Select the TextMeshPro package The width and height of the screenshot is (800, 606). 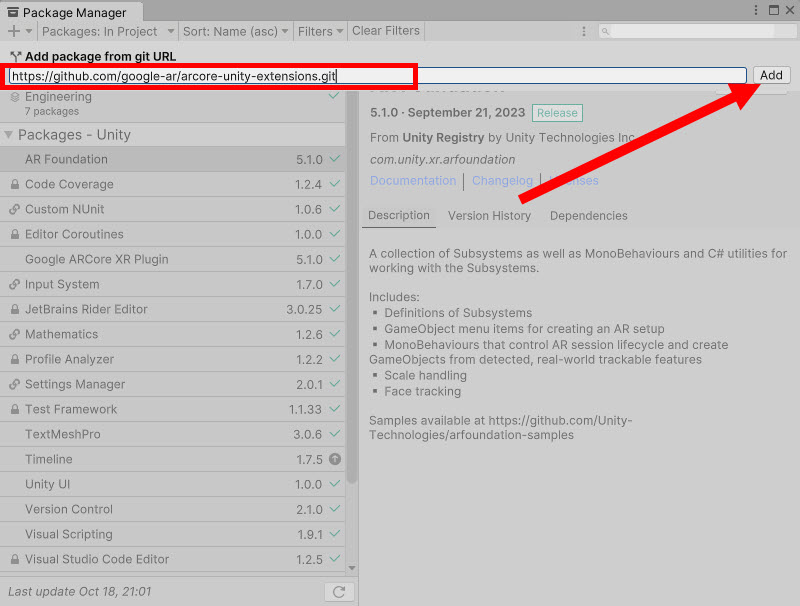coord(172,434)
